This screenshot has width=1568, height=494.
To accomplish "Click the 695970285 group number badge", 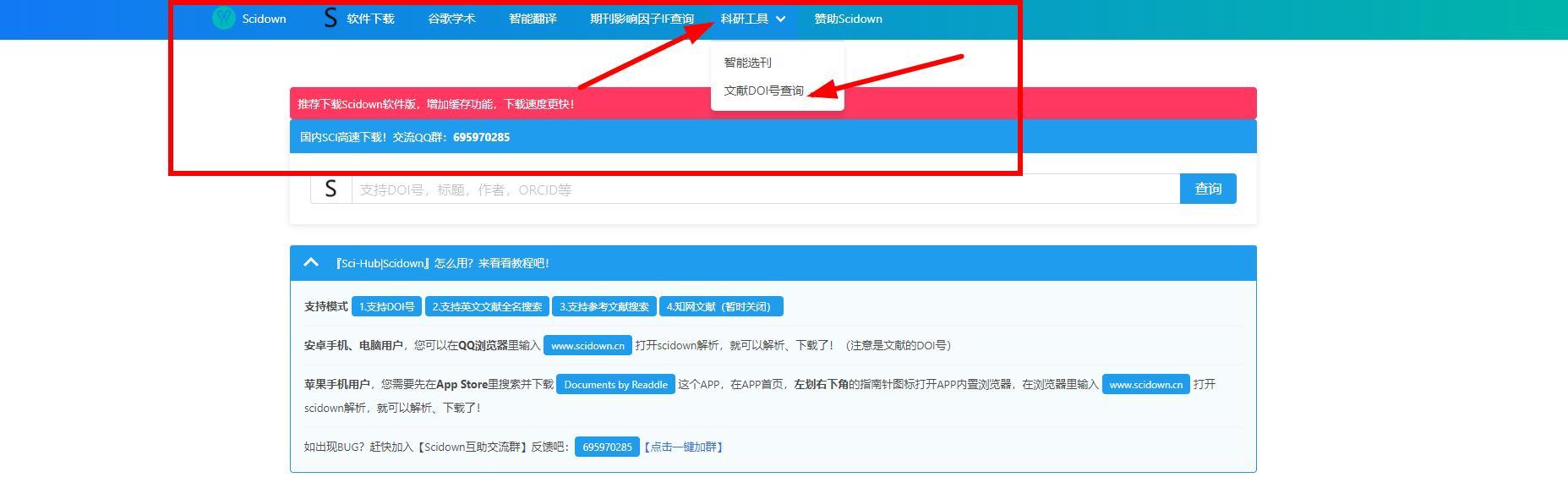I will [607, 447].
